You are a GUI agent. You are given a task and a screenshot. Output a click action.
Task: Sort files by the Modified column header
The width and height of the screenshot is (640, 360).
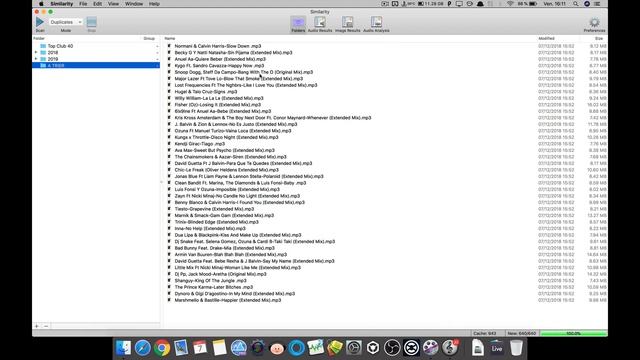tap(546, 38)
